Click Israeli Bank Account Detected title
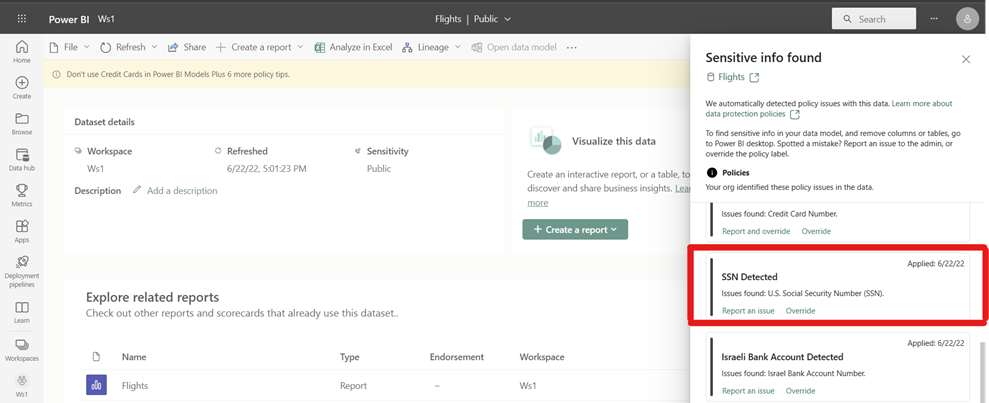989x403 pixels. pyautogui.click(x=782, y=357)
